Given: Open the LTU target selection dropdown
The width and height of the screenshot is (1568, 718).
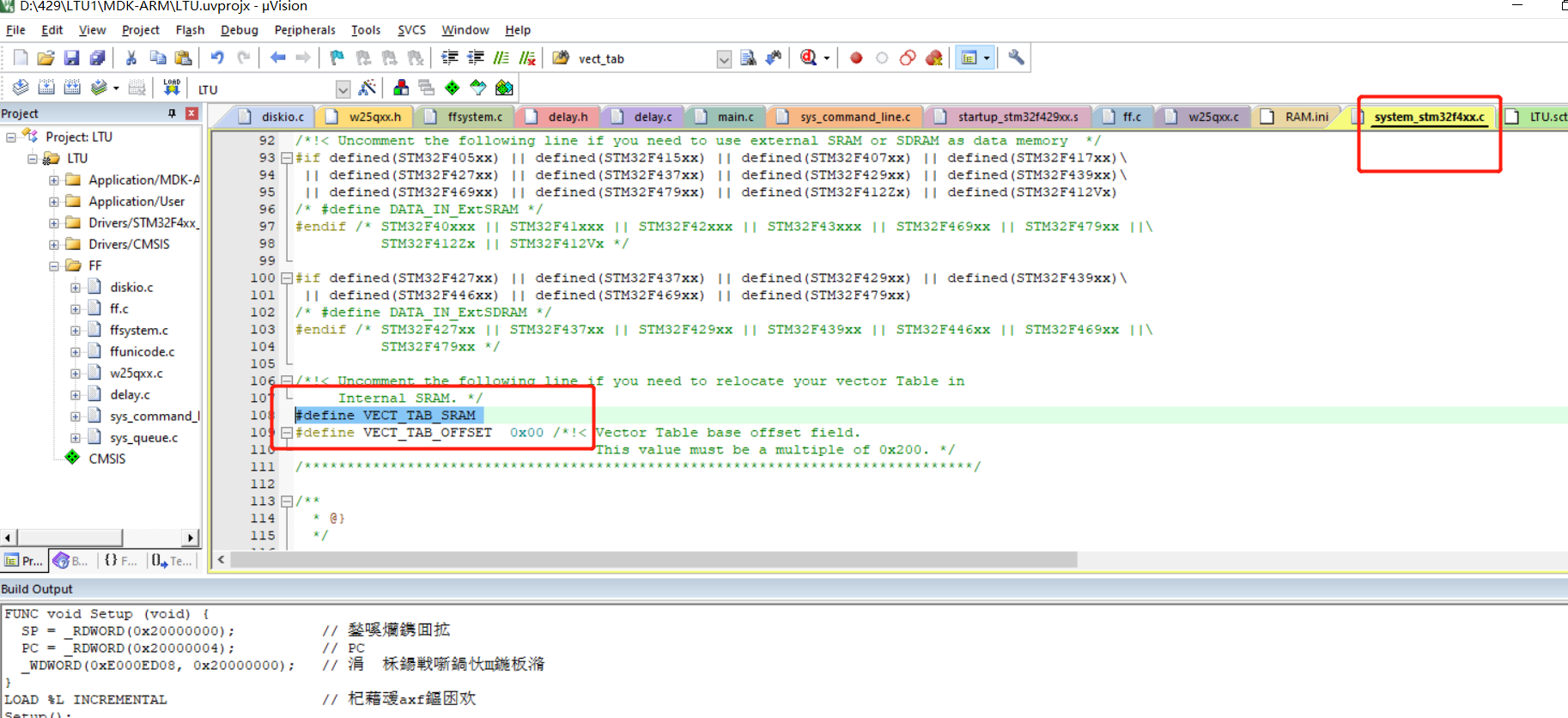Looking at the screenshot, I should click(x=343, y=88).
